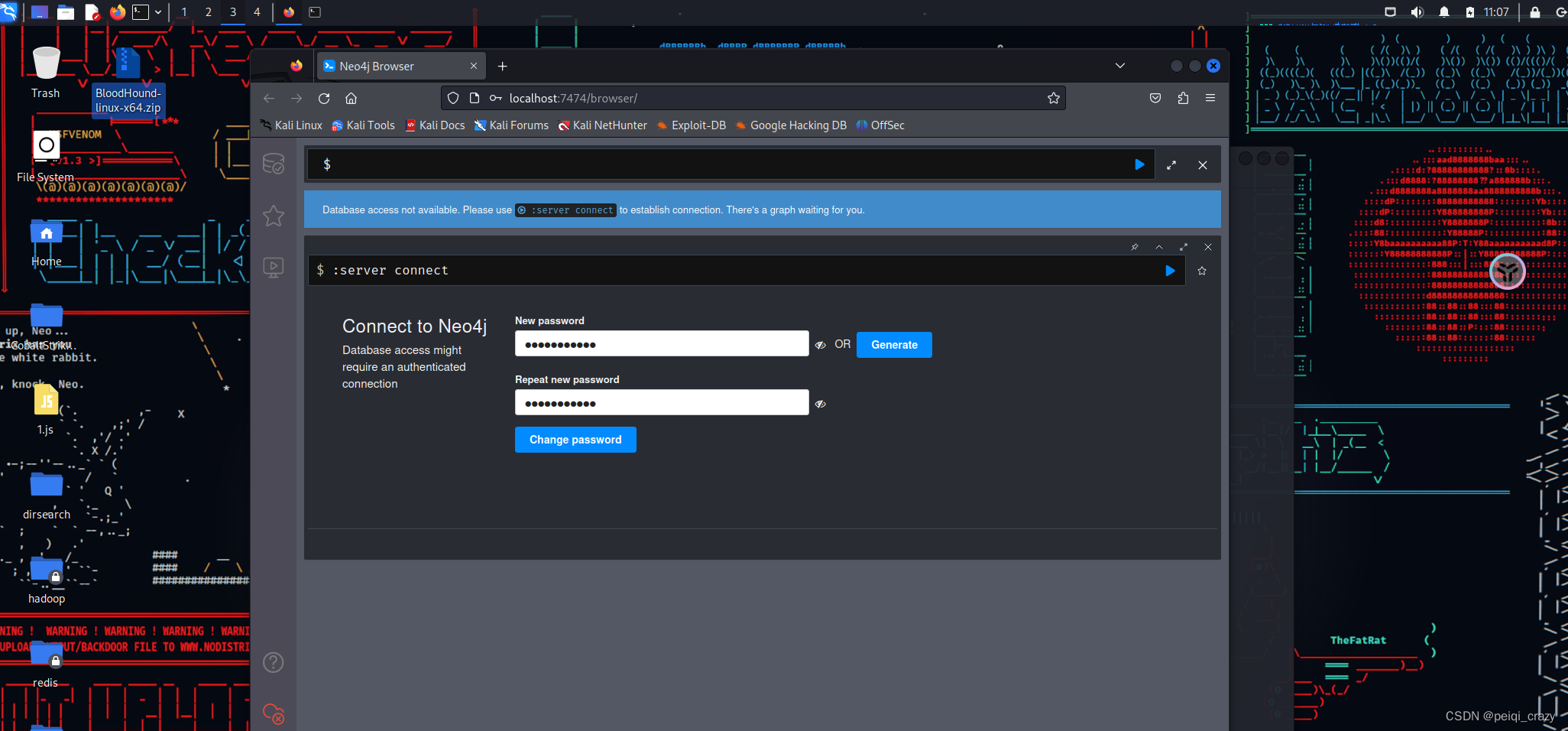The height and width of the screenshot is (731, 1568).
Task: Go to the Firefox home page
Action: (352, 98)
